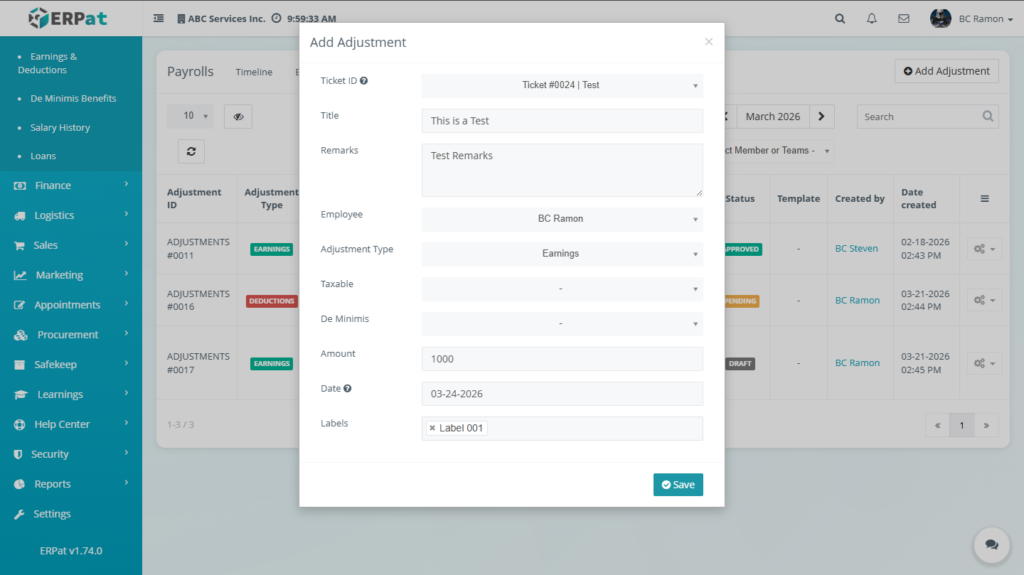Open the chat bubble icon

click(x=991, y=545)
